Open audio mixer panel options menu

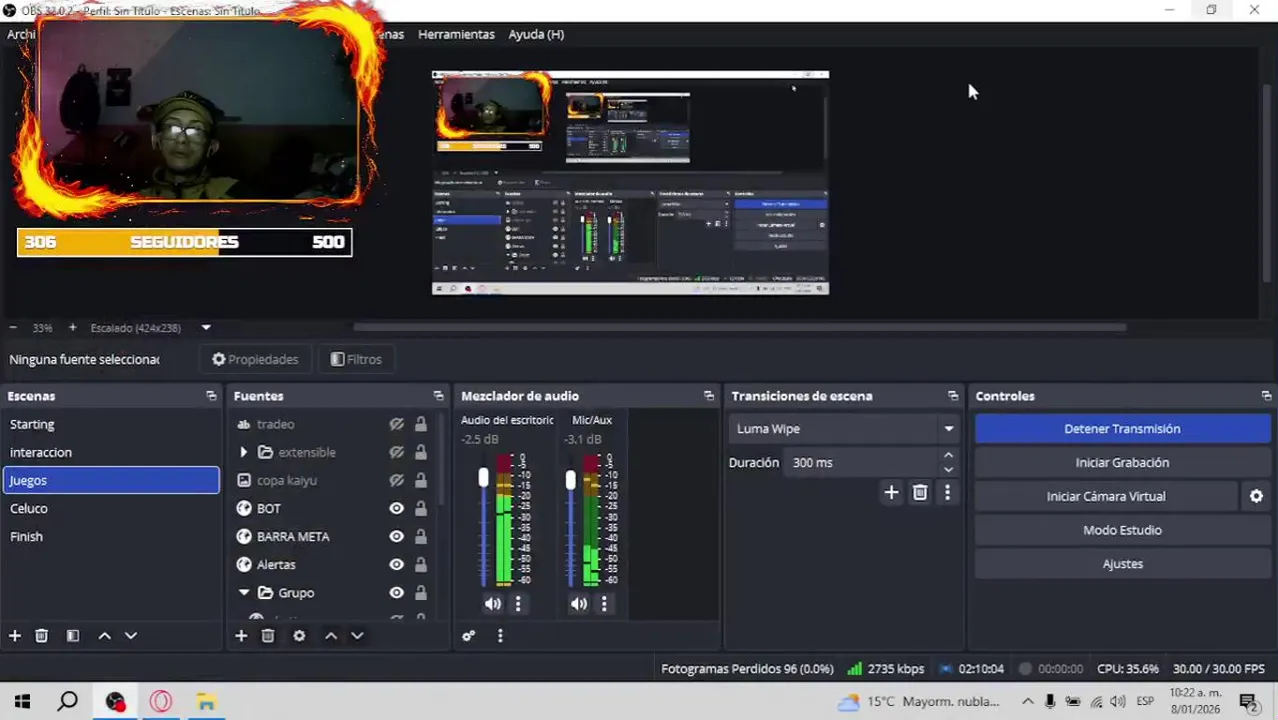point(500,636)
